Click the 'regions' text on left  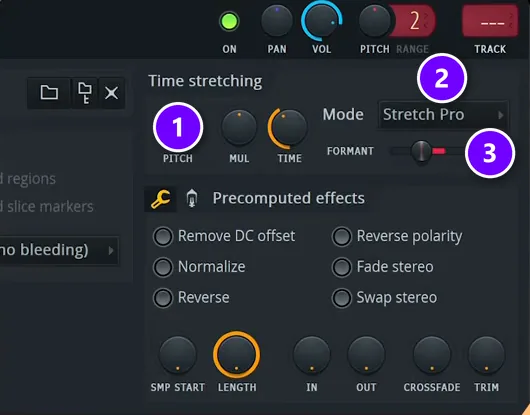(31, 179)
